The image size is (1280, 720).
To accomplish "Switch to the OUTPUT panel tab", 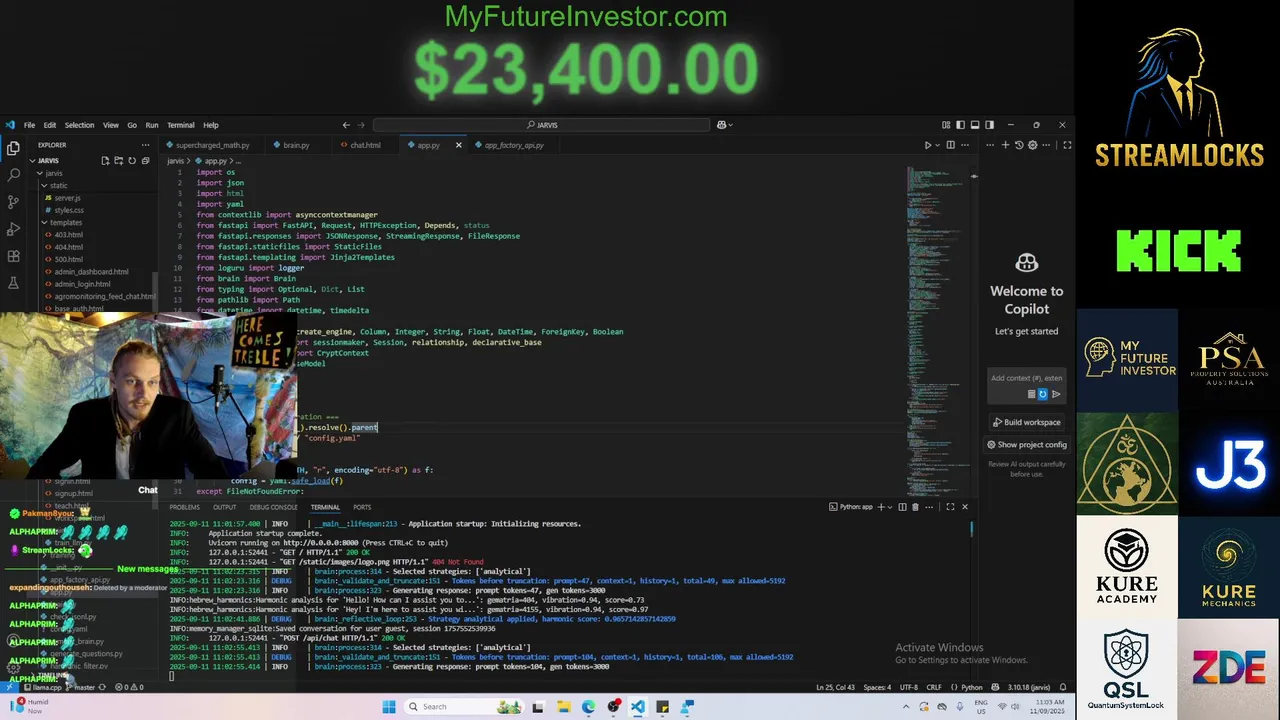I will [x=224, y=507].
